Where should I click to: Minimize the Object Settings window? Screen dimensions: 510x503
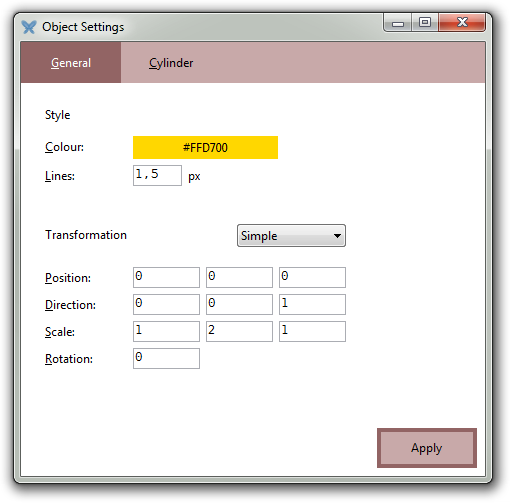point(398,23)
